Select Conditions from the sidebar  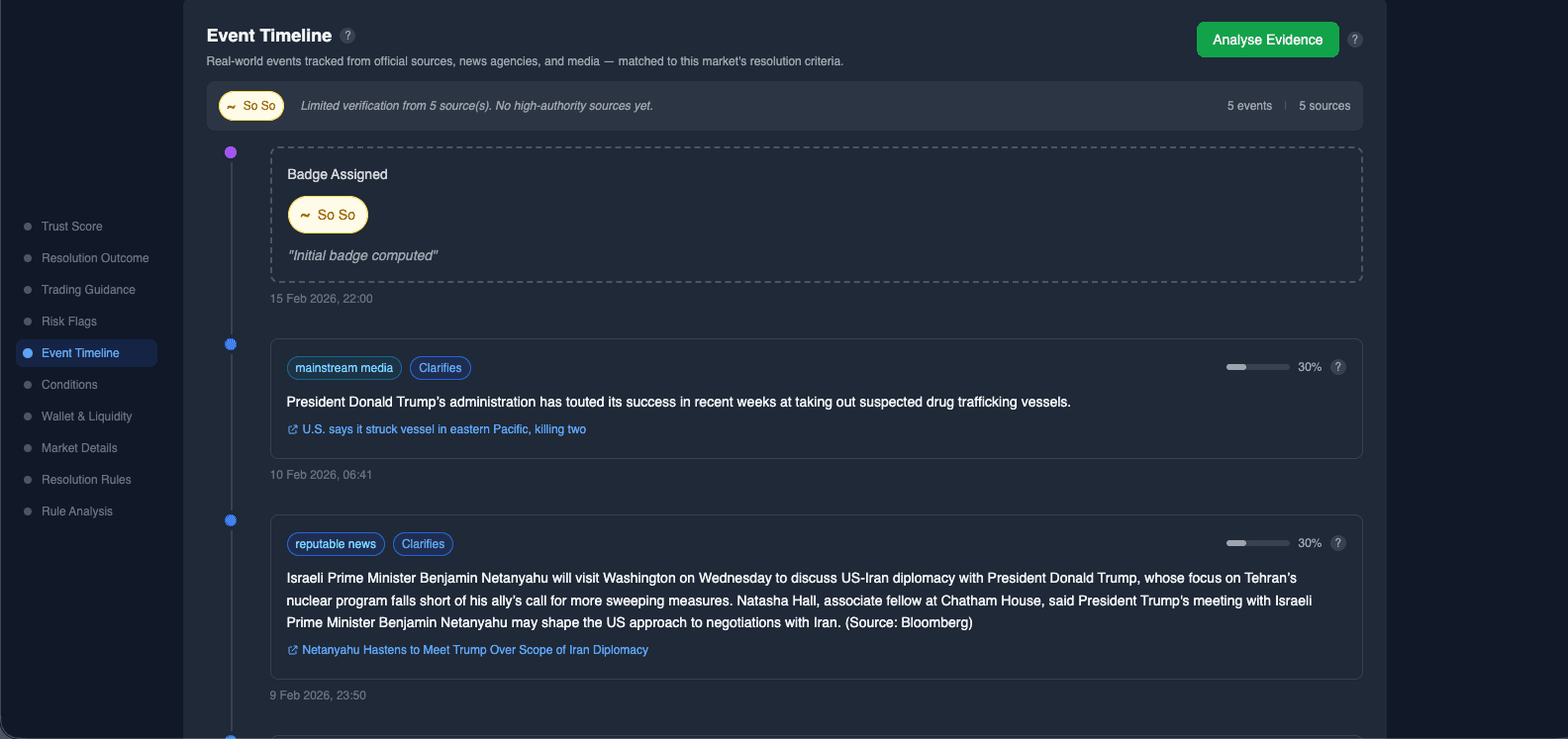click(x=67, y=384)
